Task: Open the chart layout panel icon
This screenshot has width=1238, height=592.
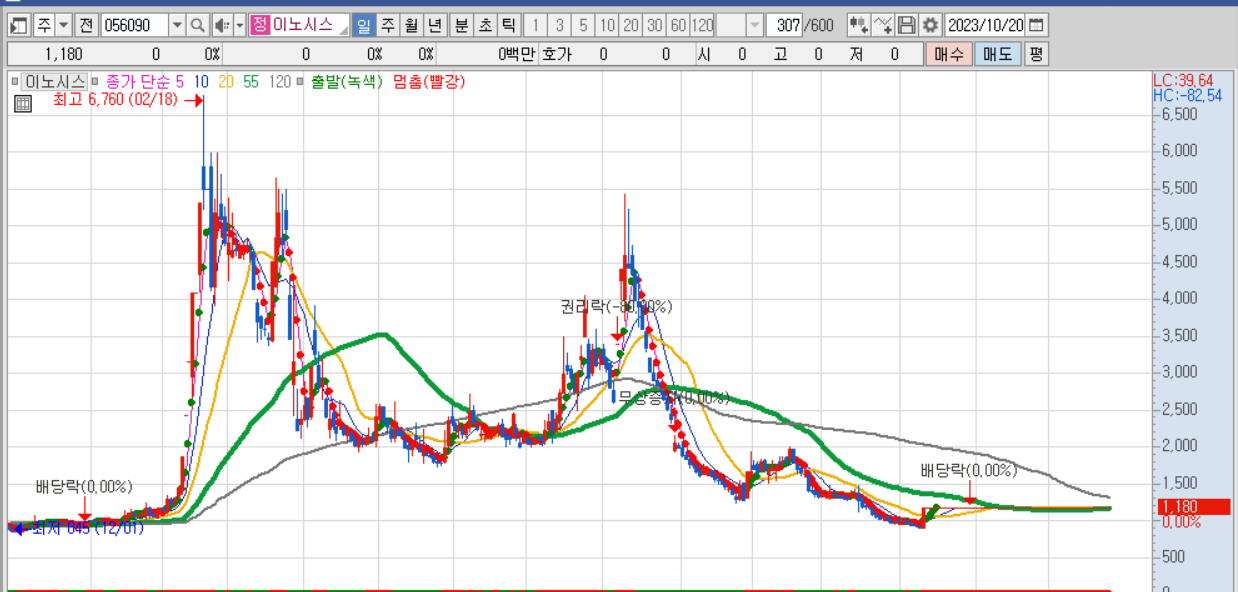Action: [x=18, y=25]
